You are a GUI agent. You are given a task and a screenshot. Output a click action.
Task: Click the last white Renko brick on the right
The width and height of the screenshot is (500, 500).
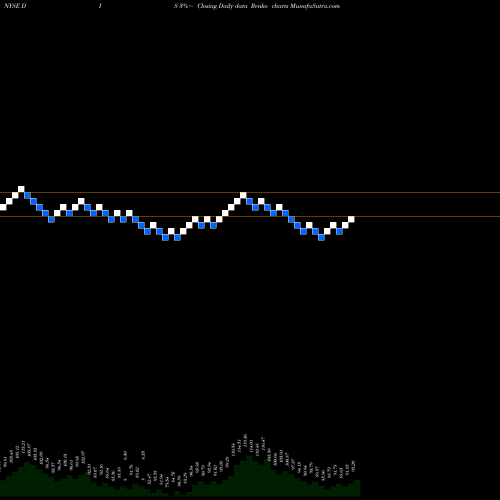351,219
